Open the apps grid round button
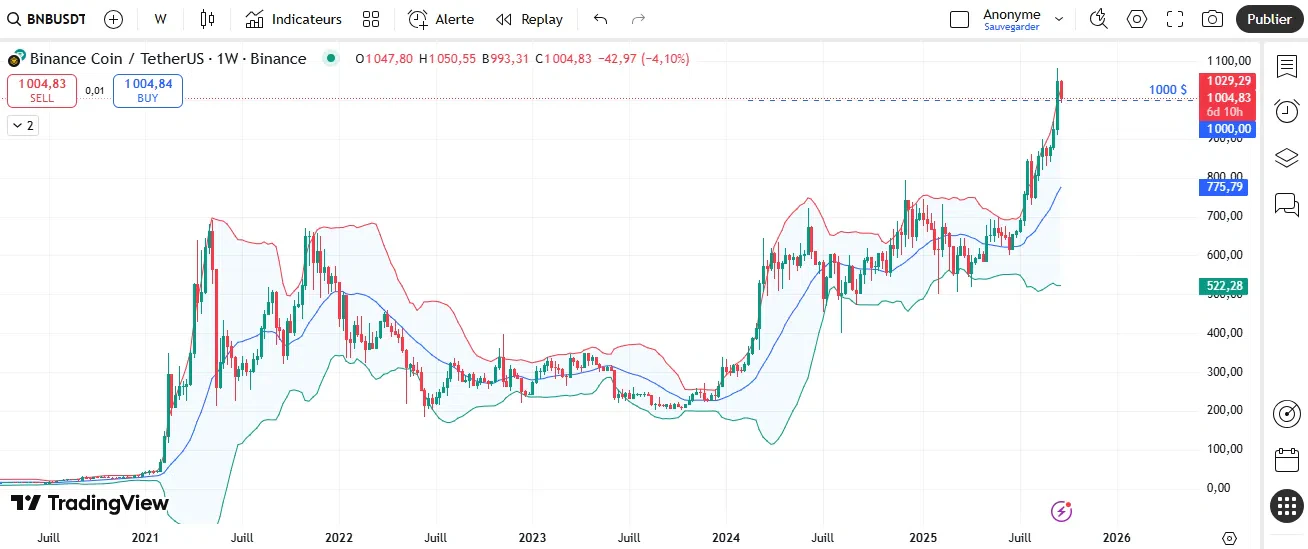 pos(1286,506)
